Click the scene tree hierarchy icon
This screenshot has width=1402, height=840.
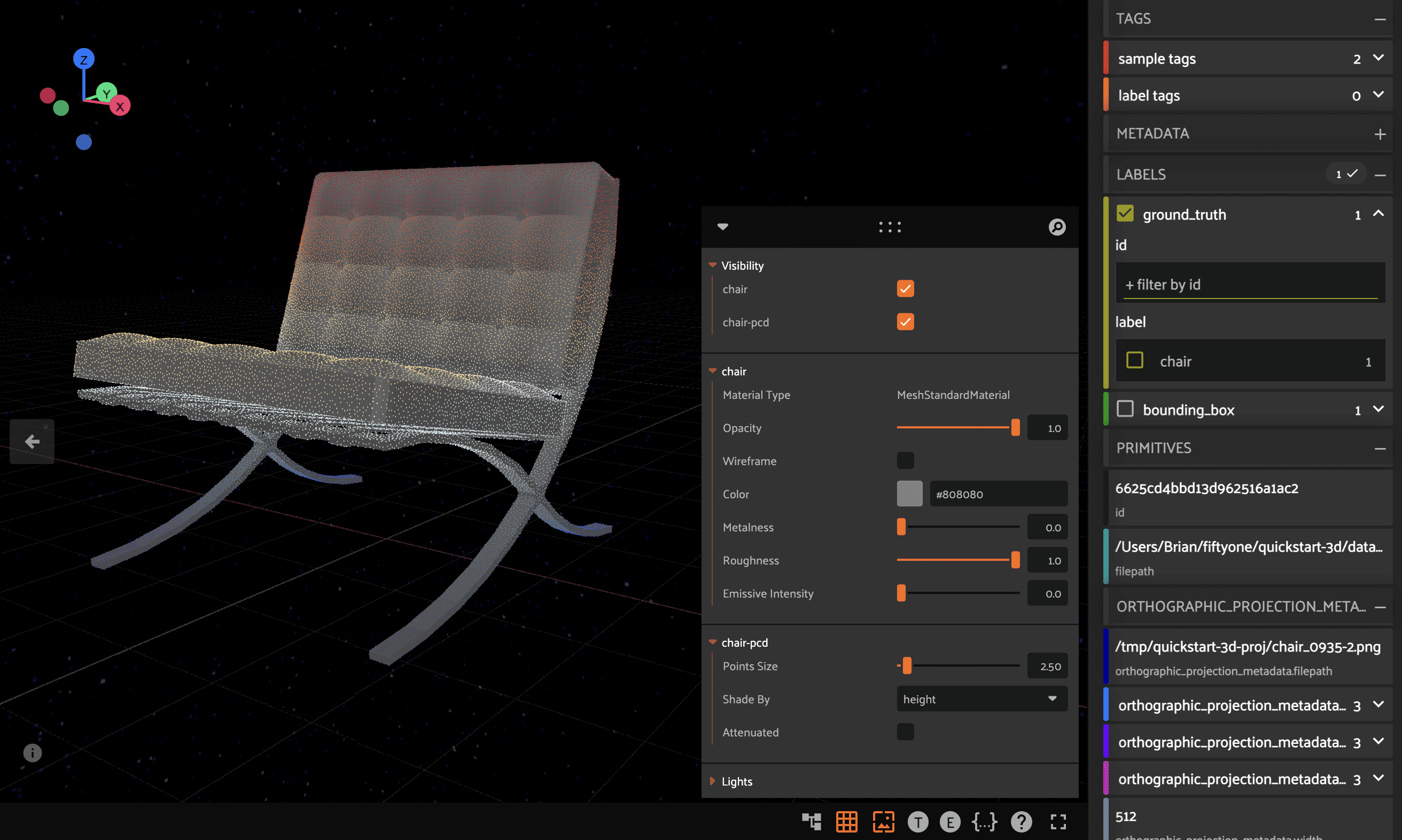(811, 821)
